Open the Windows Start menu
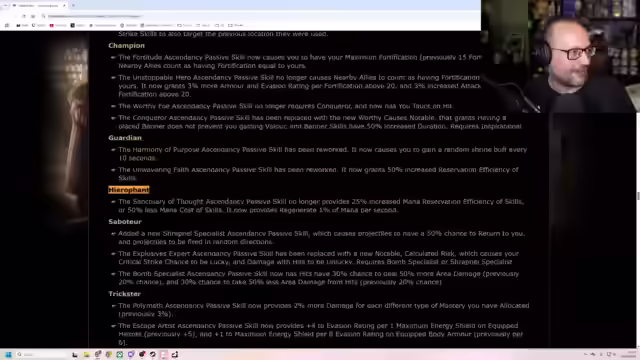The height and width of the screenshot is (360, 640). [x=9, y=355]
